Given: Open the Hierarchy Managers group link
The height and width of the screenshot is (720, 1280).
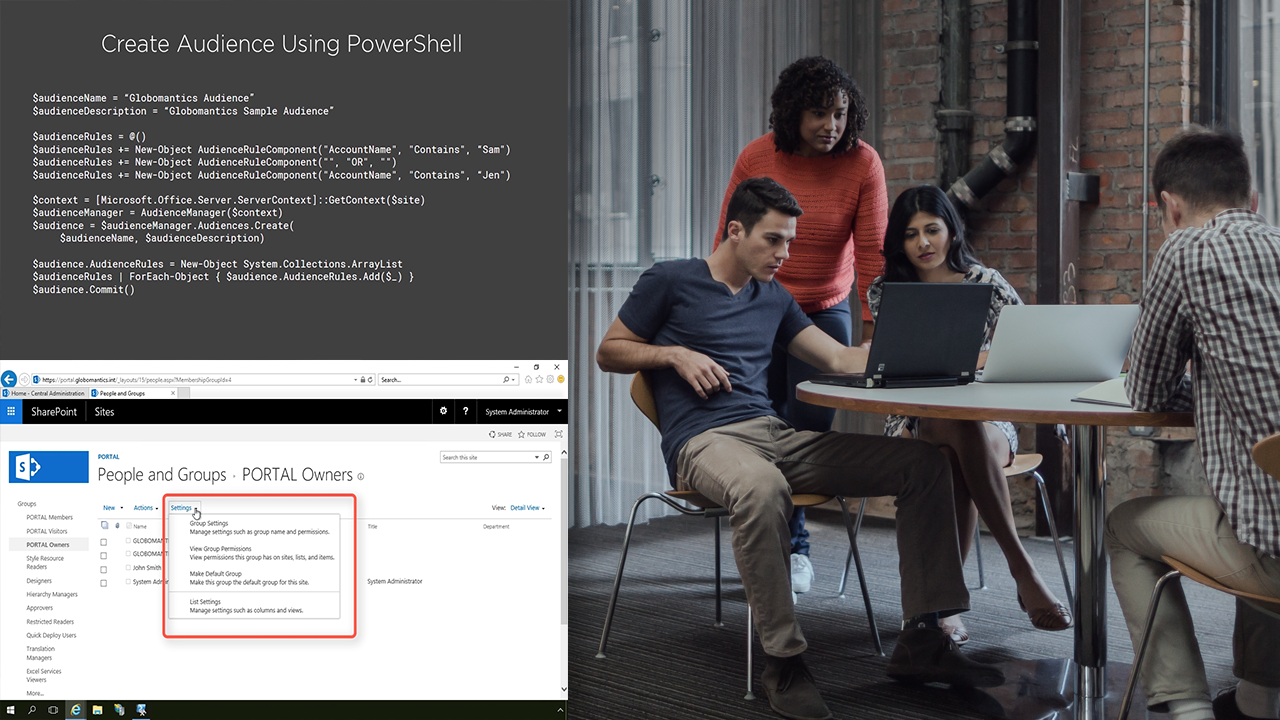Looking at the screenshot, I should [x=52, y=595].
